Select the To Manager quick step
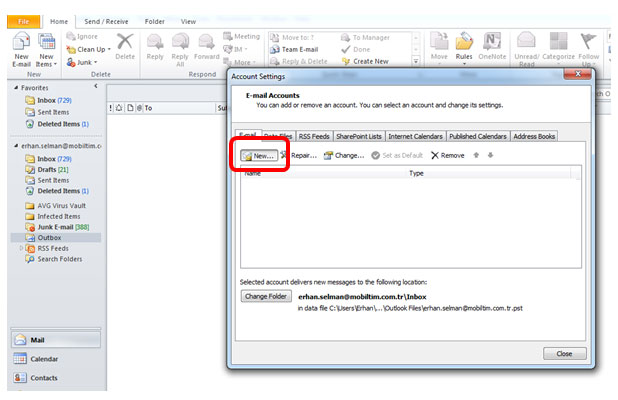The image size is (618, 400). [x=365, y=37]
